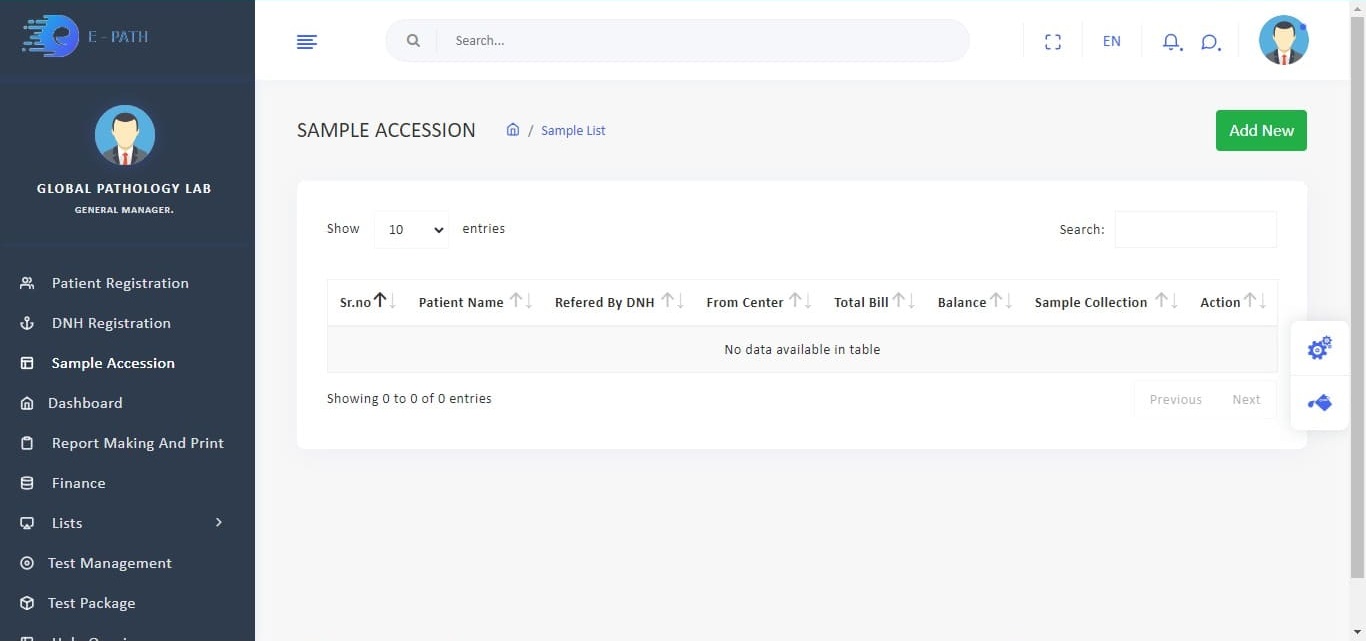Click the home icon in breadcrumb
1366x641 pixels.
[x=513, y=130]
